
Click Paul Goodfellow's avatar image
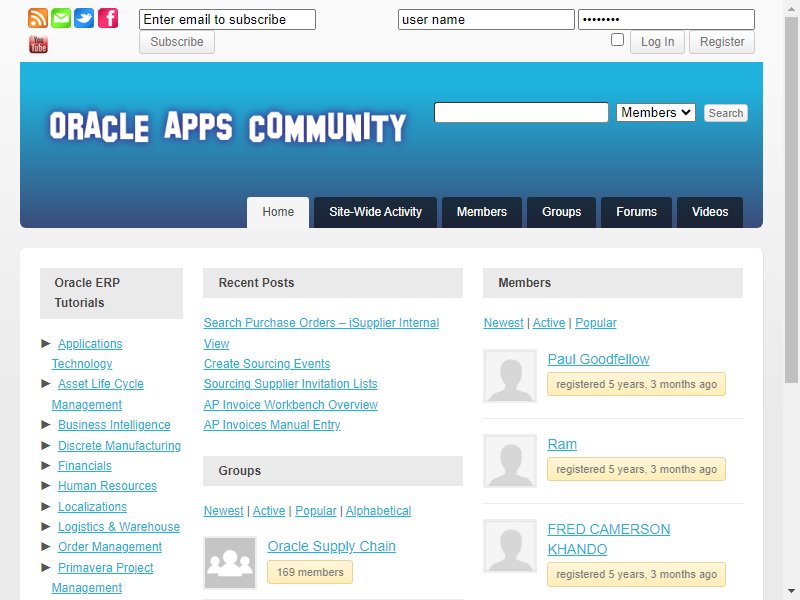(510, 376)
